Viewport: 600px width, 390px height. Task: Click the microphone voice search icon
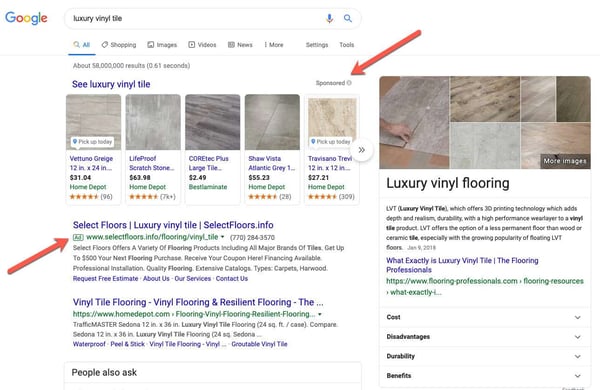[329, 18]
